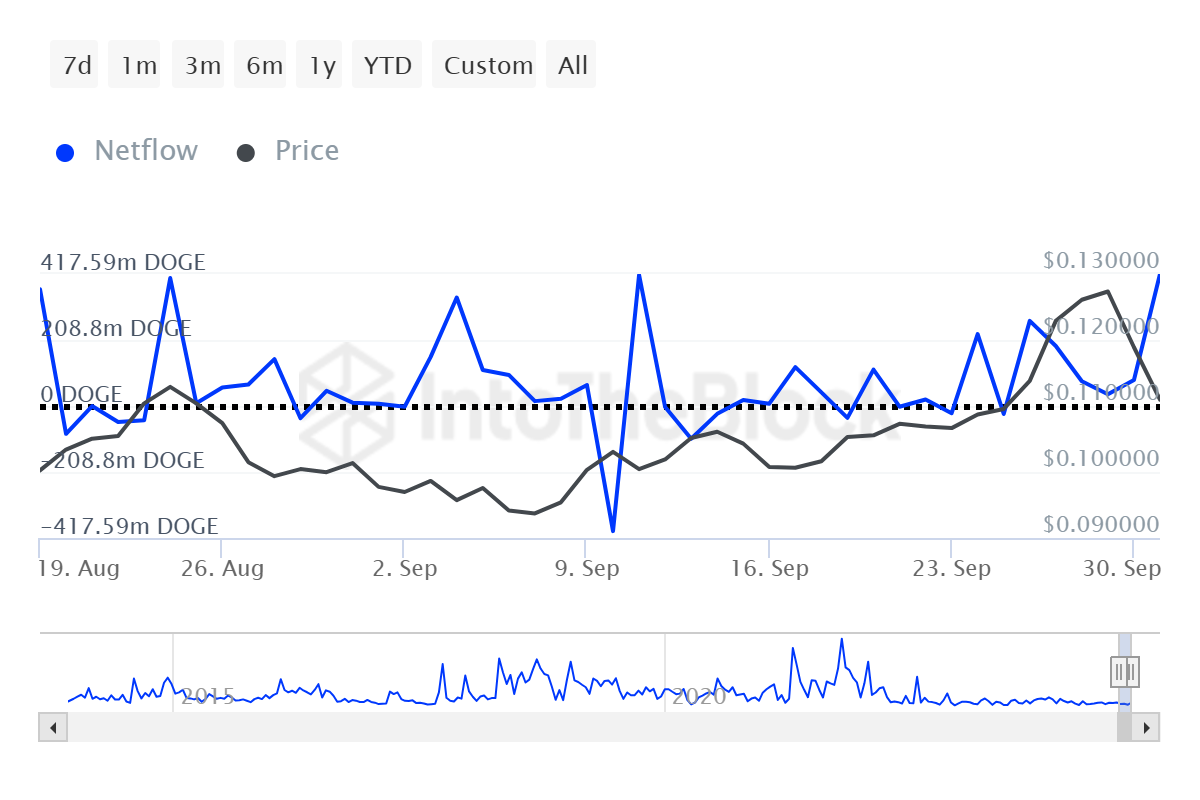Click the blue Netflow legend dot
Image resolution: width=1200 pixels, height=800 pixels.
[66, 153]
